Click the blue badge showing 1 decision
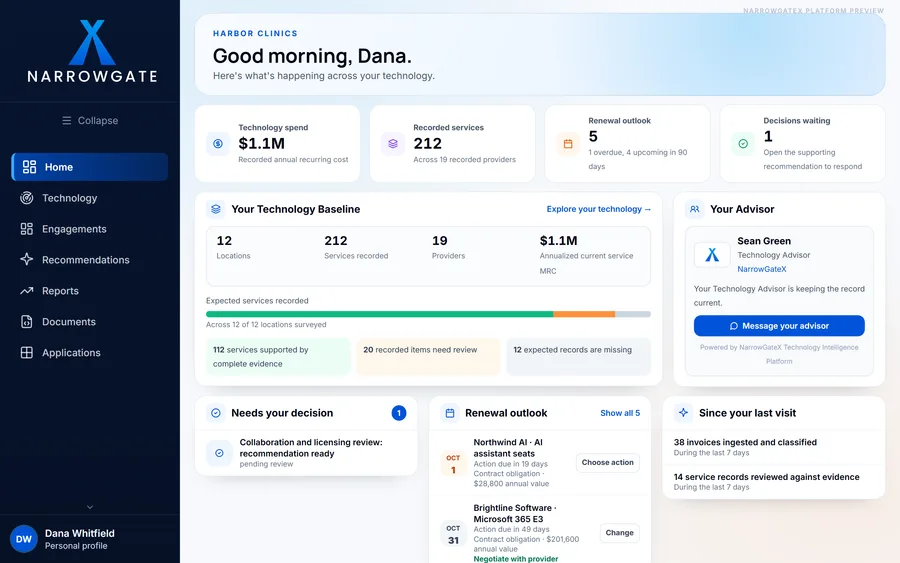Screen dimensions: 900x563 point(399,413)
